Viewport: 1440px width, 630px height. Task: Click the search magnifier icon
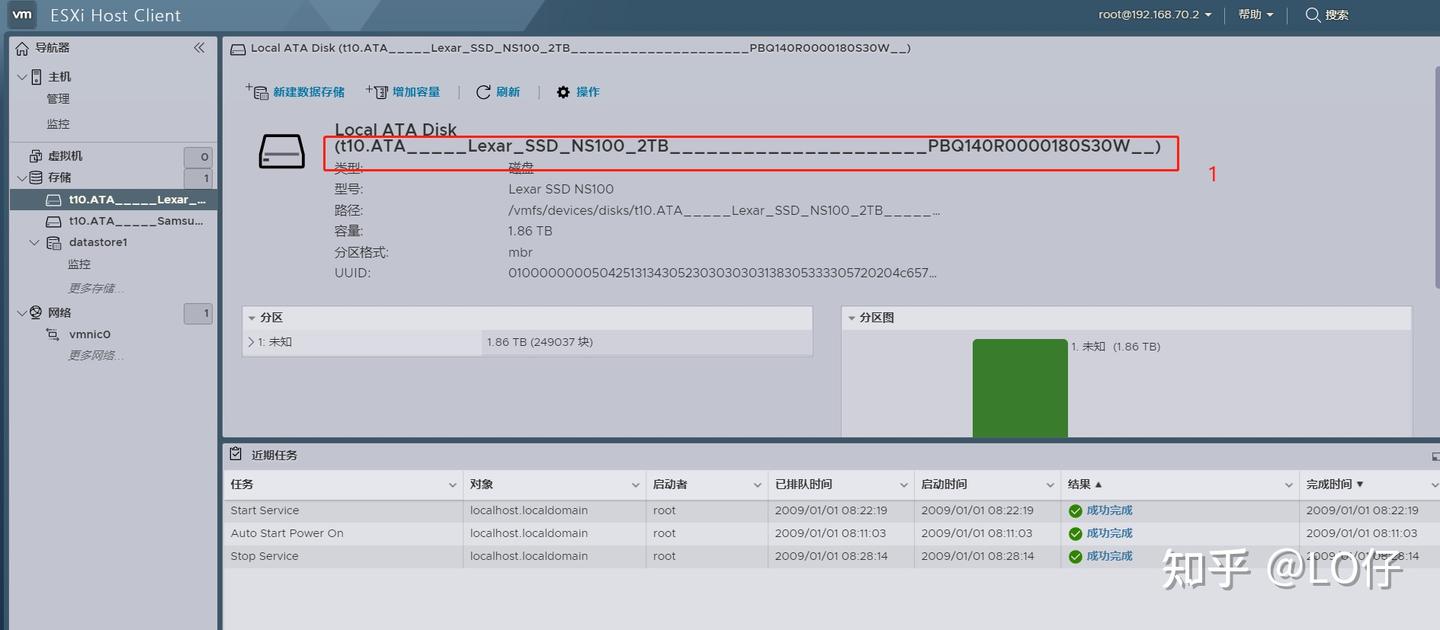1313,15
